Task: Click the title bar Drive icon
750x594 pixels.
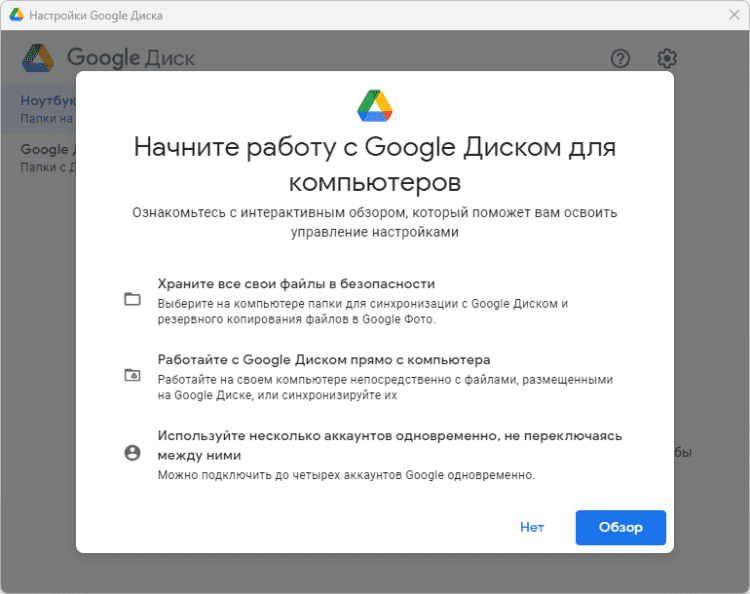Action: pyautogui.click(x=16, y=15)
